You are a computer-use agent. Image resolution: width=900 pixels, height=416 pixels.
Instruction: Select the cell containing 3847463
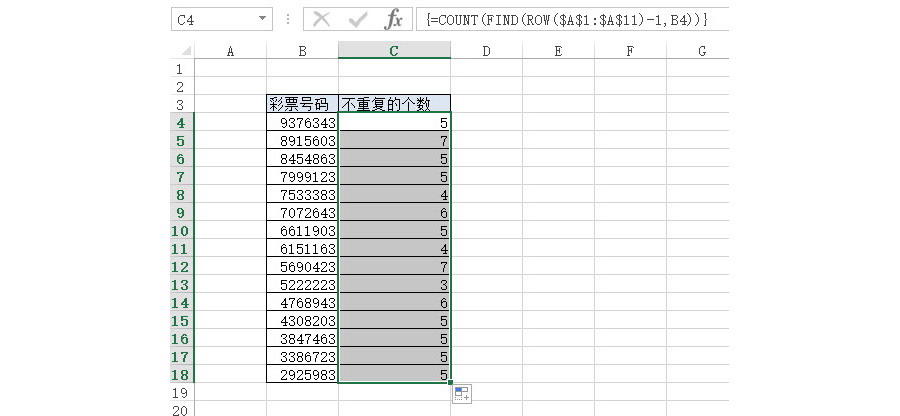point(302,339)
